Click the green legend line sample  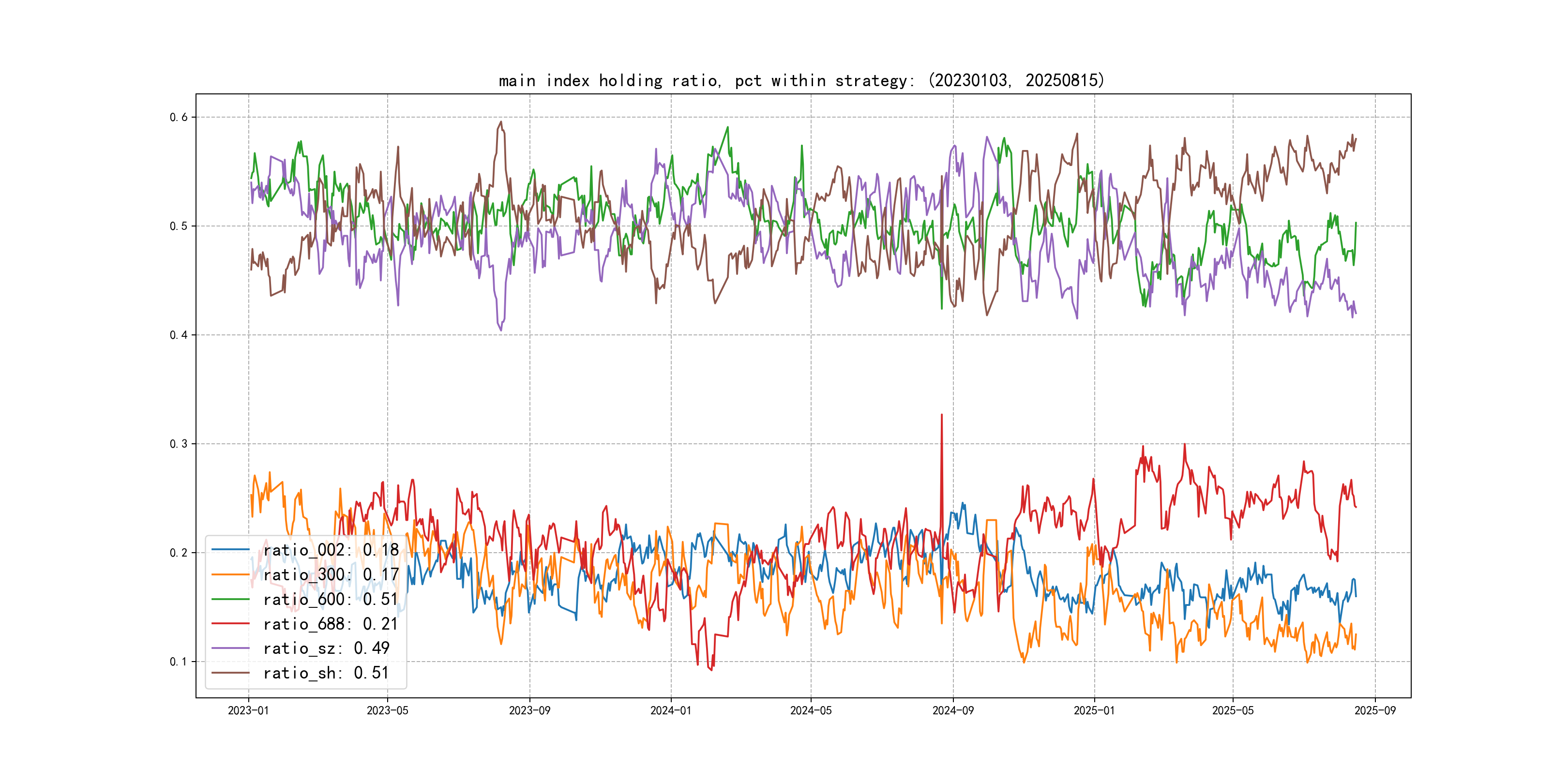pos(231,599)
